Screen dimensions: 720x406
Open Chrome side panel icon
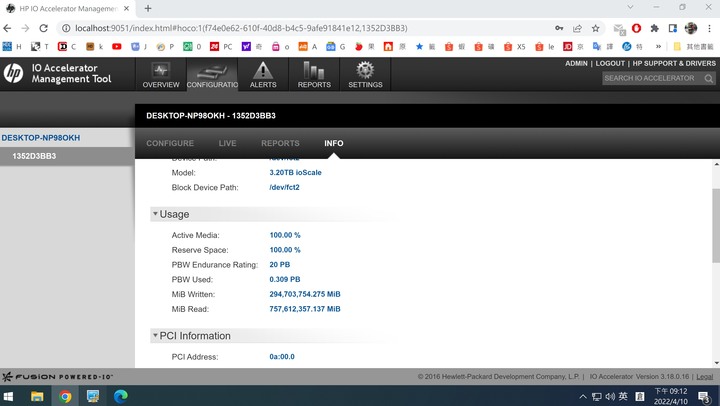[673, 28]
